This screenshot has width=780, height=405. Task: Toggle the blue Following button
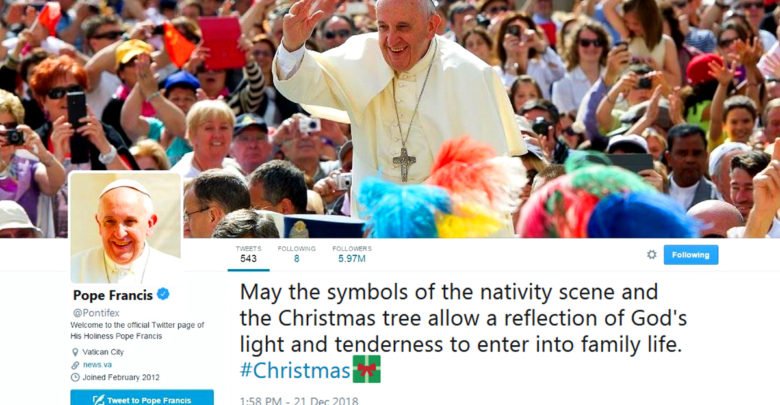[690, 255]
